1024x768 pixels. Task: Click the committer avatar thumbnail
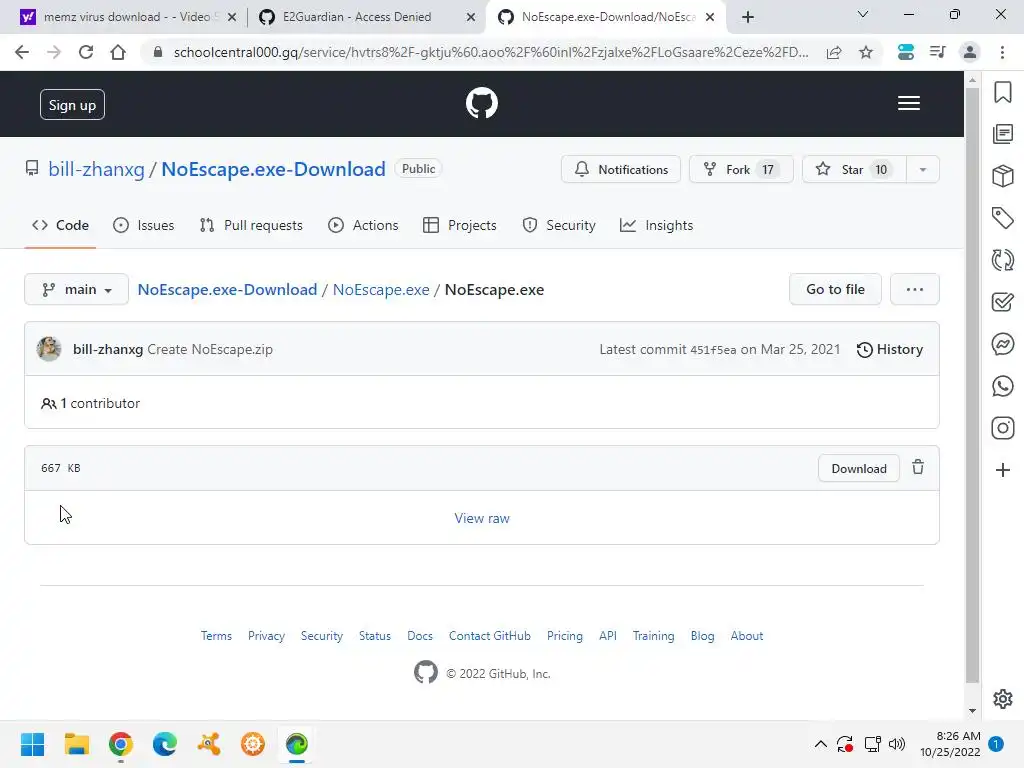(x=49, y=349)
